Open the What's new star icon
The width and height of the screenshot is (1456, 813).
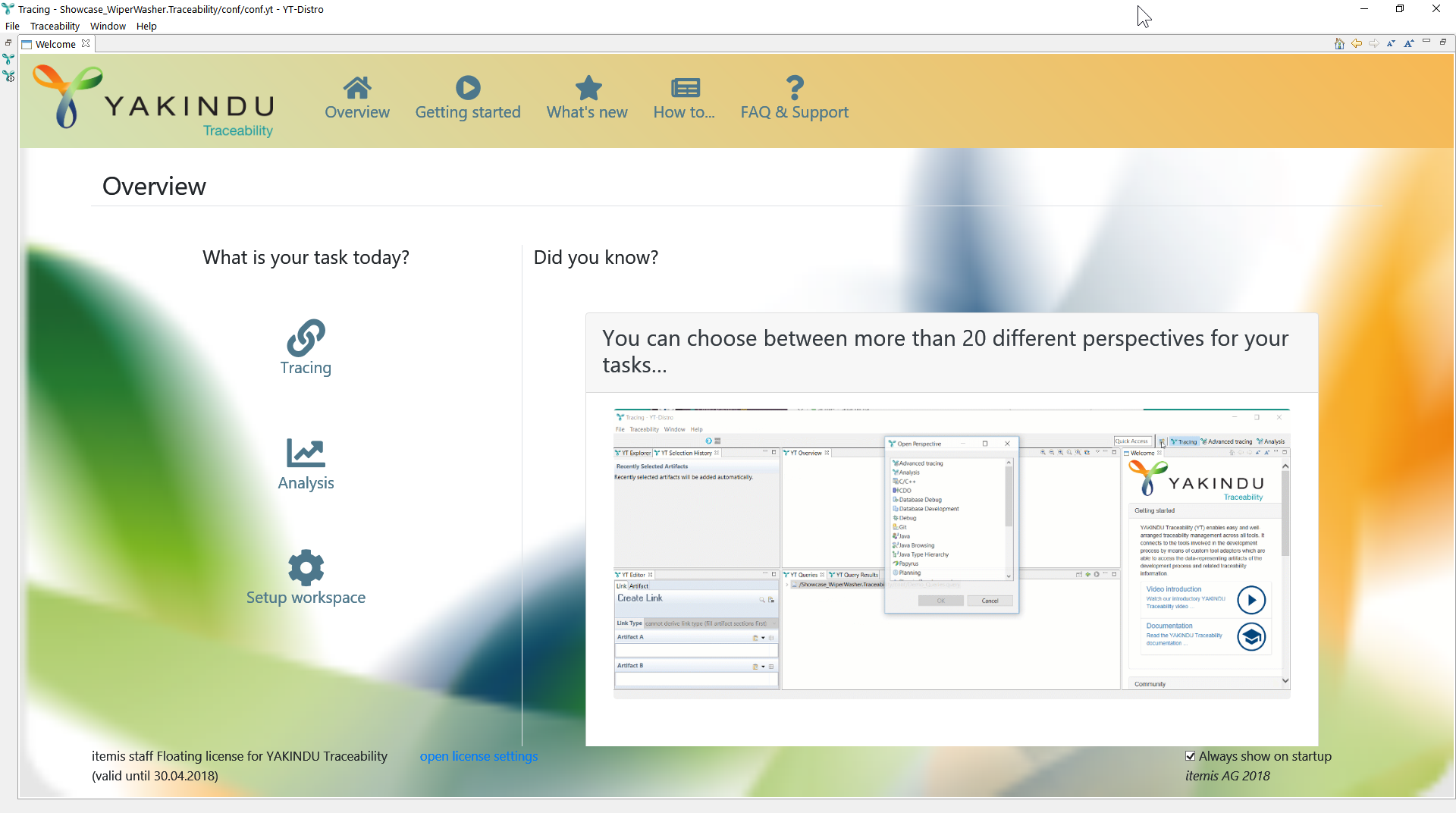click(x=588, y=88)
